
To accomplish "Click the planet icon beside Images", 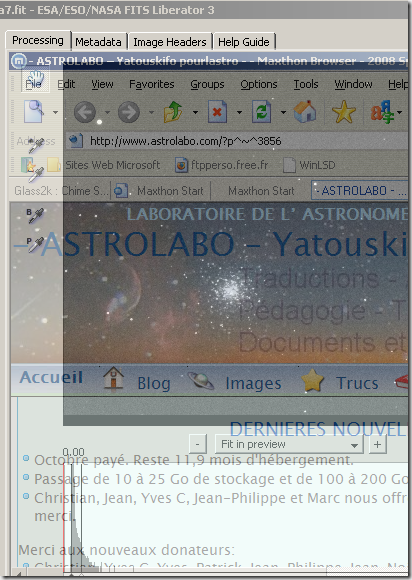I will (x=201, y=381).
